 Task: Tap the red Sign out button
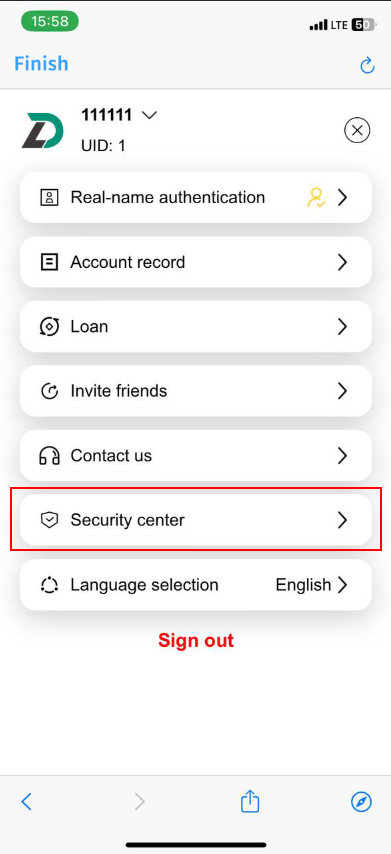tap(196, 640)
